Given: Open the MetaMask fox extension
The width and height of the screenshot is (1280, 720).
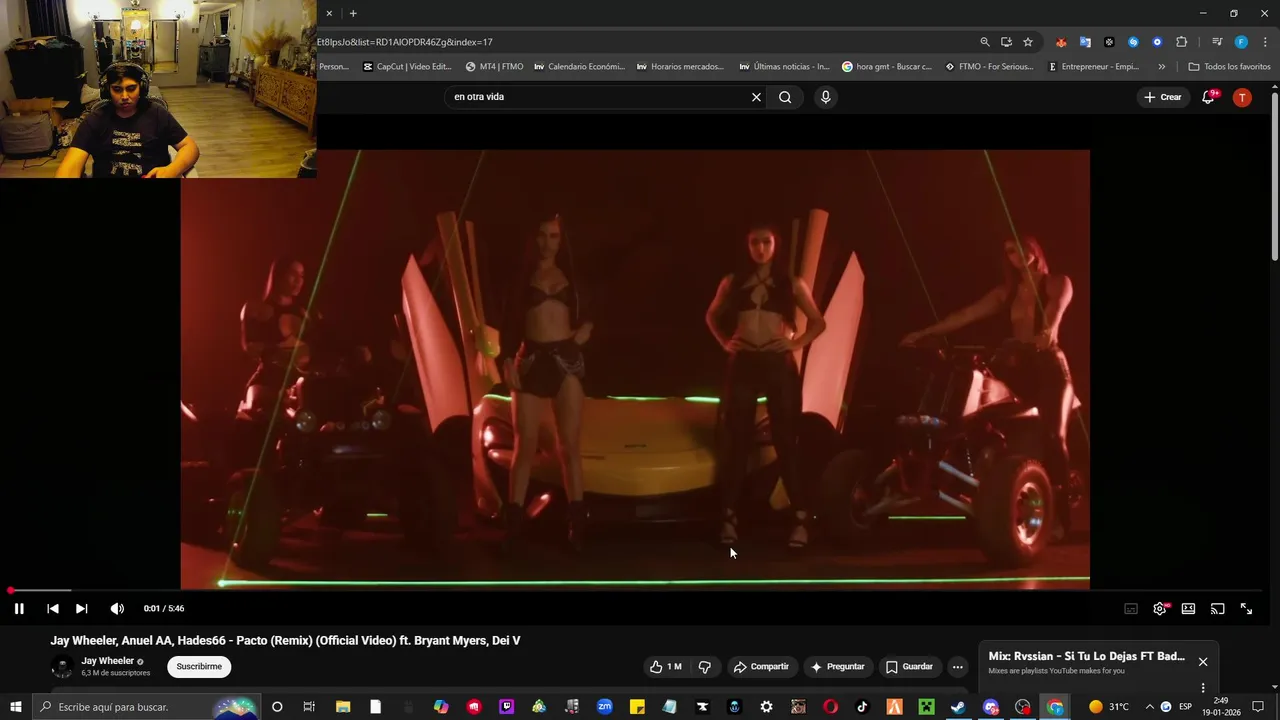Looking at the screenshot, I should (x=1061, y=42).
